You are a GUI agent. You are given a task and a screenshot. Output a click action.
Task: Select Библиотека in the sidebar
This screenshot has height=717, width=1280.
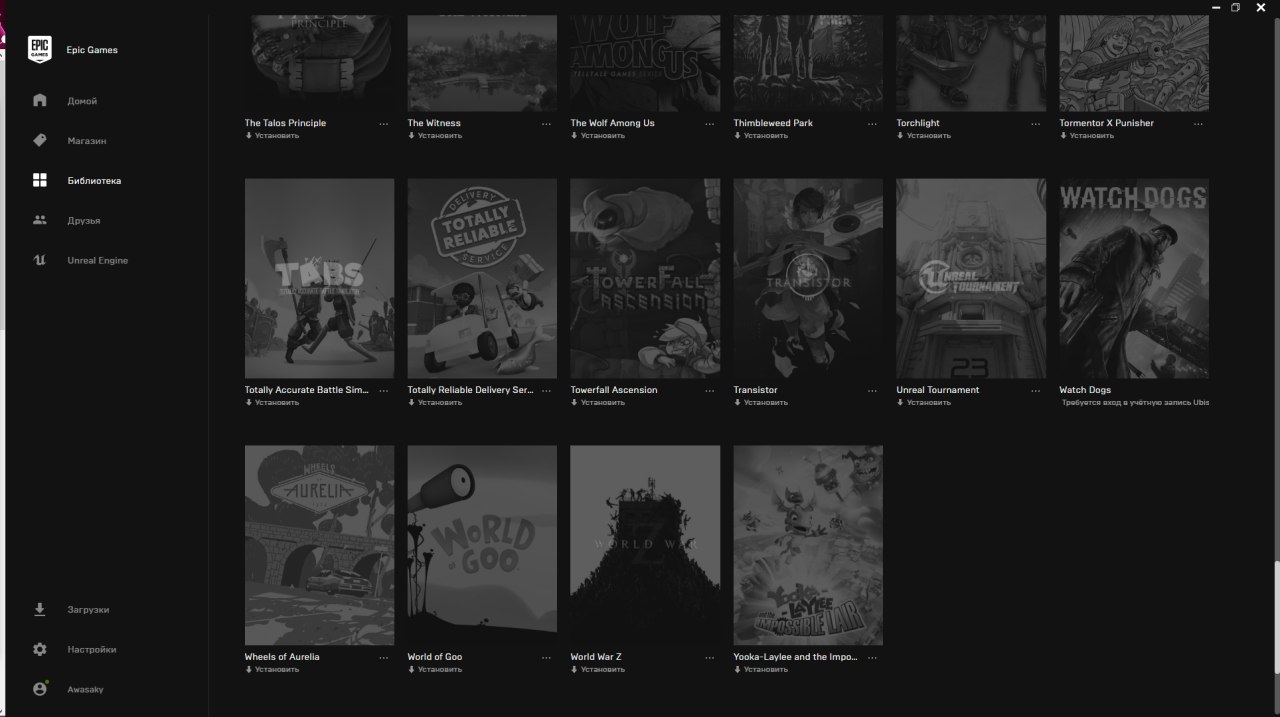pos(94,181)
